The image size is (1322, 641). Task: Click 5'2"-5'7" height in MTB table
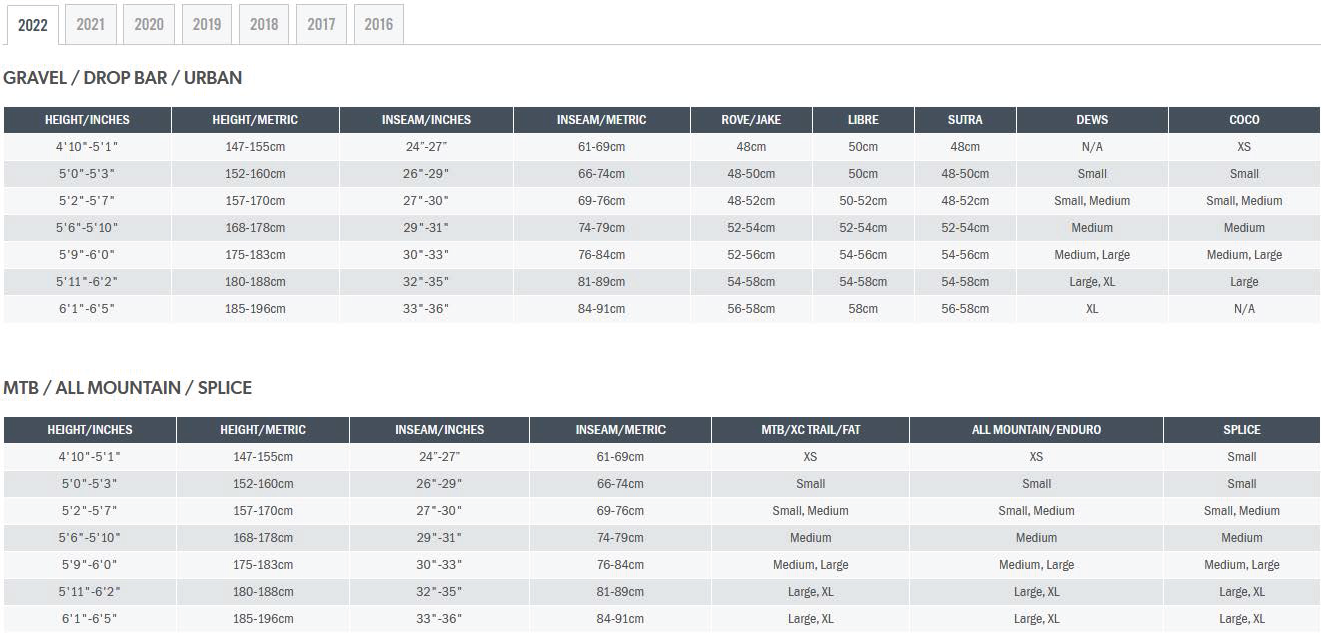click(x=90, y=511)
